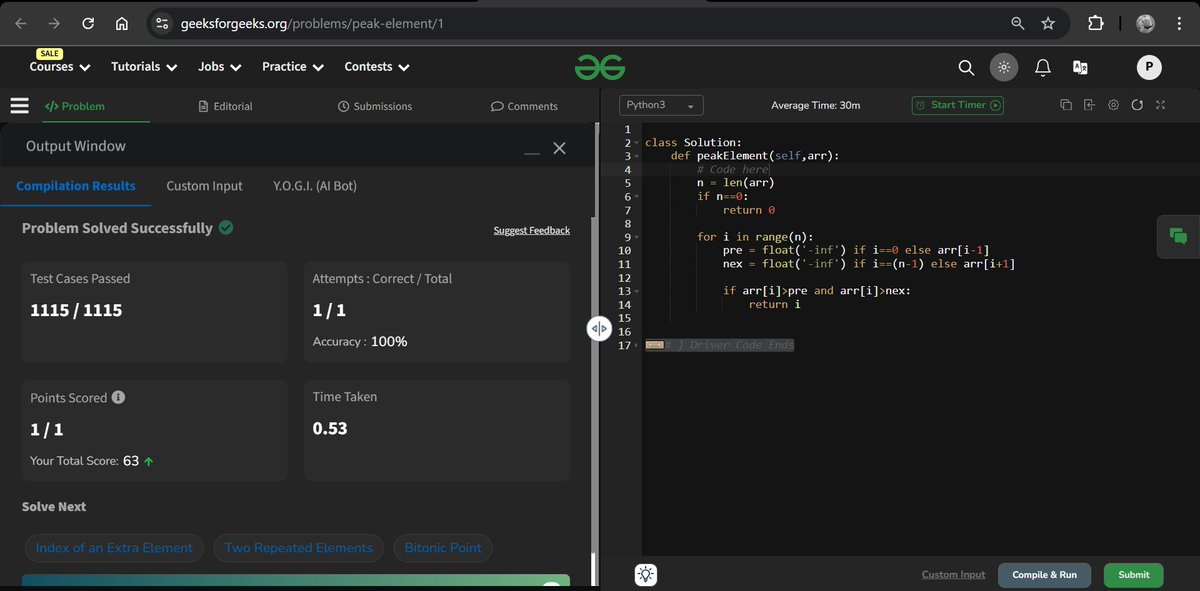Minimize the Output Window
Viewport: 1200px width, 591px height.
pos(532,152)
